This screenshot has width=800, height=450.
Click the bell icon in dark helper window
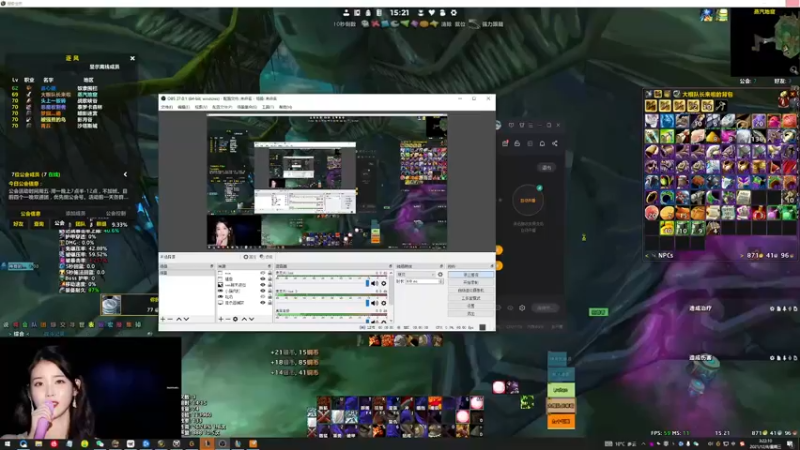pos(542,143)
